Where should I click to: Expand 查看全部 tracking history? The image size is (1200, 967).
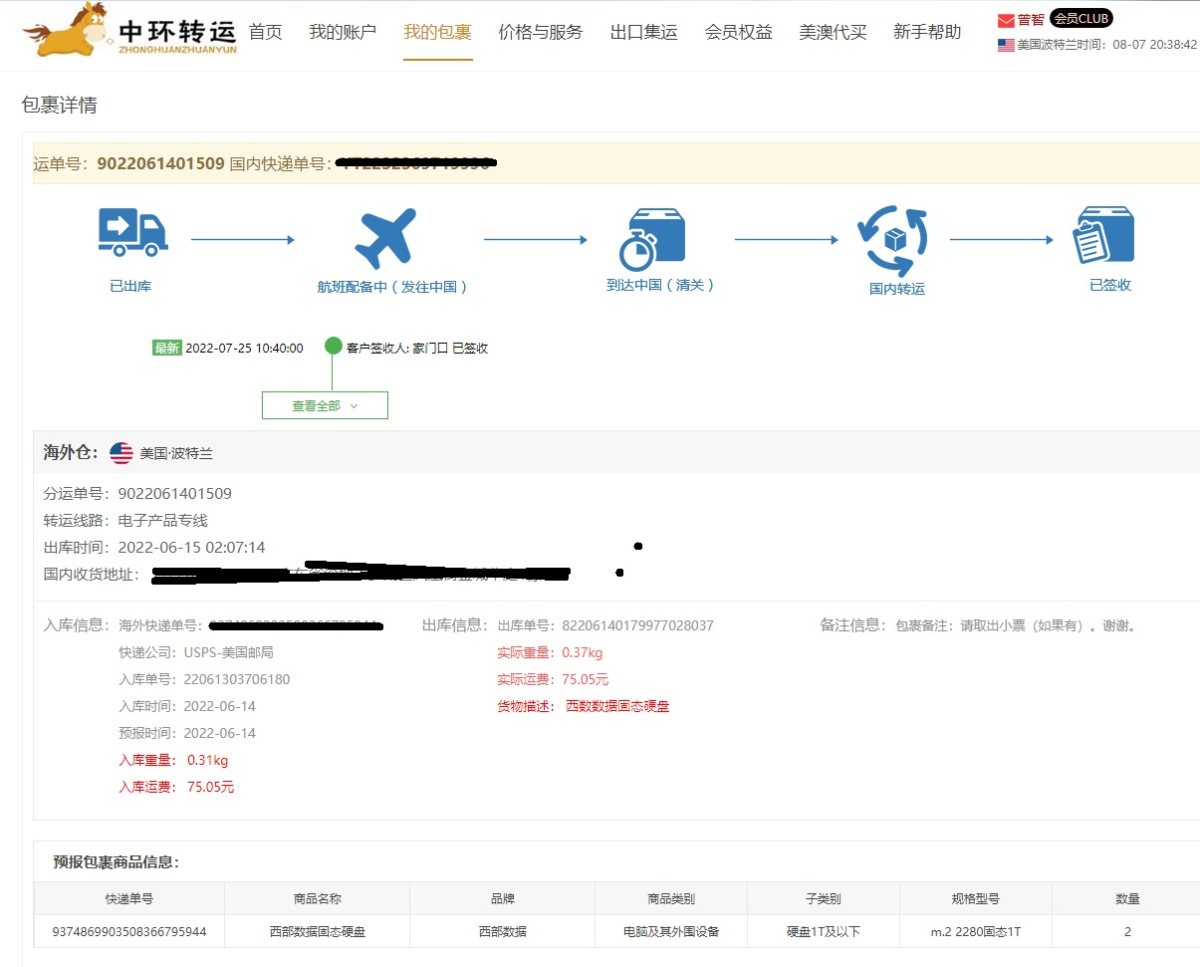coord(324,406)
